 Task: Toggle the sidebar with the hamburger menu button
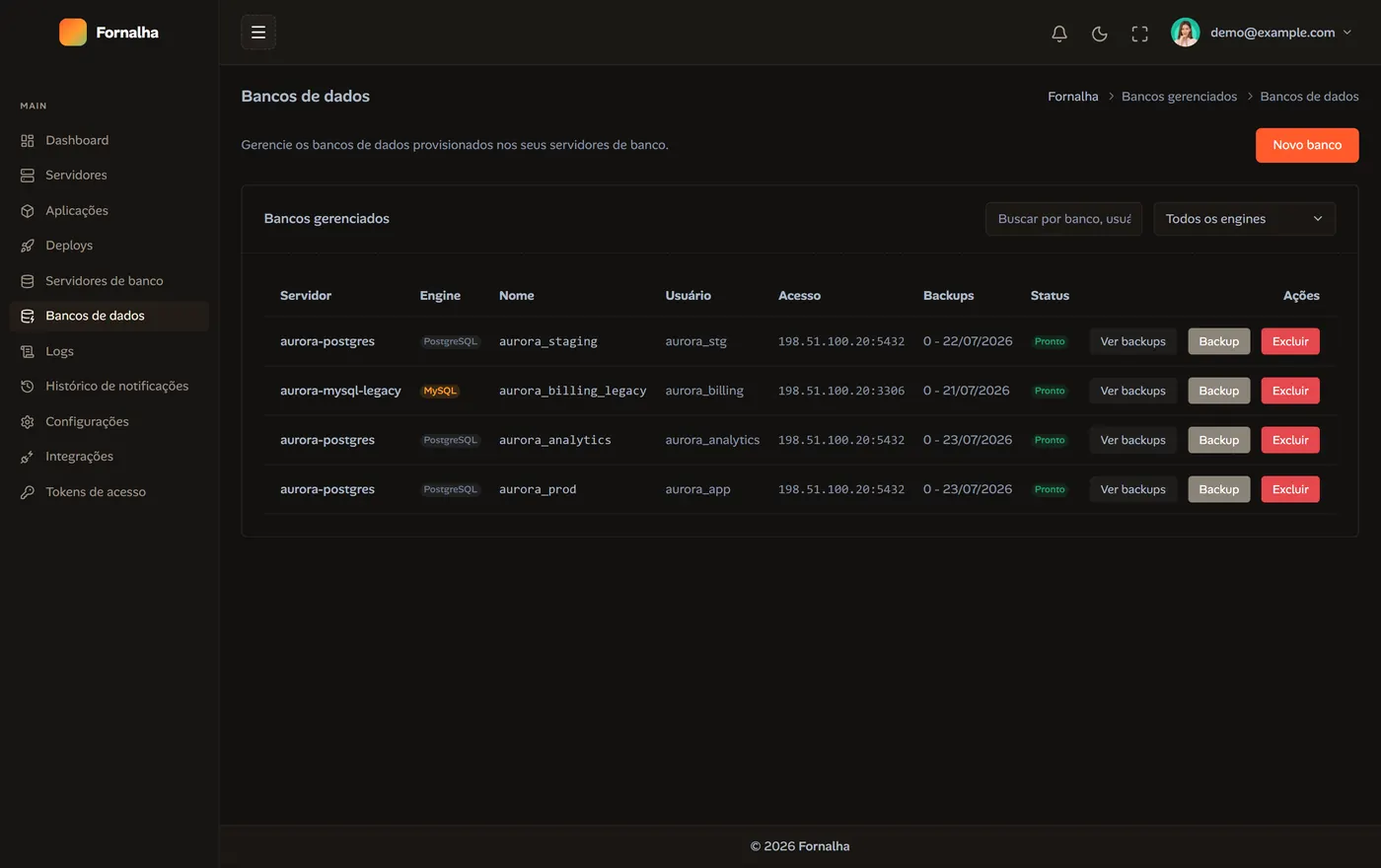(258, 33)
